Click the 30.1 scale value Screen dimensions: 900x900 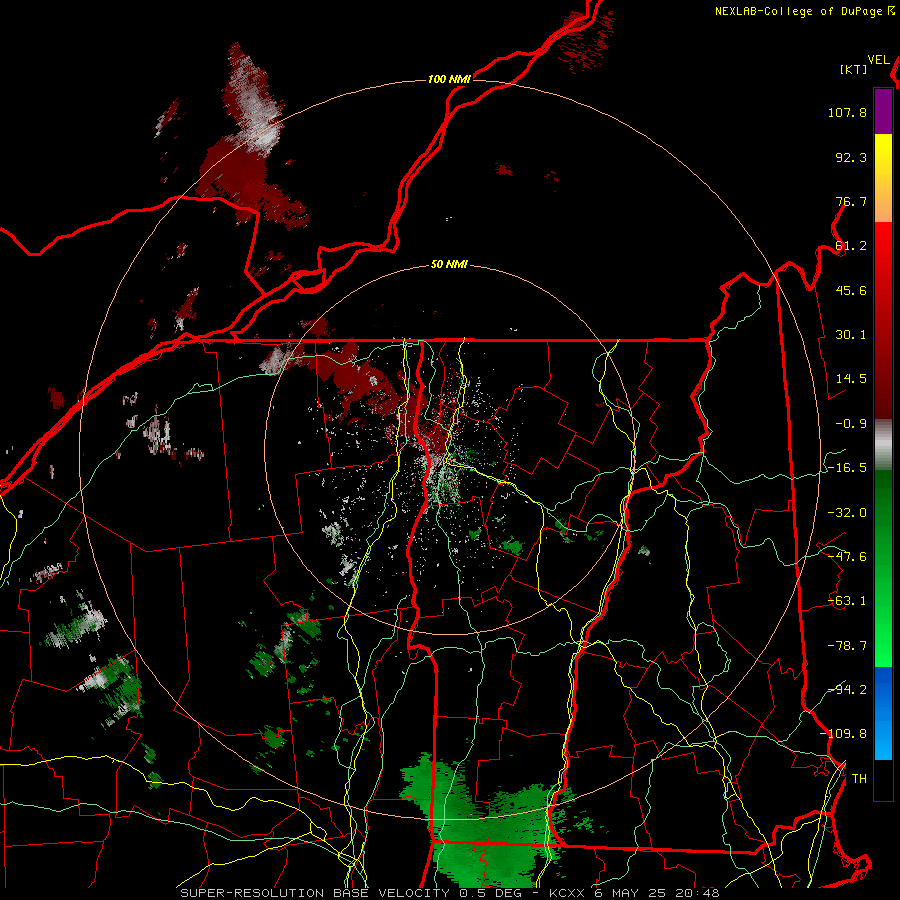click(x=851, y=335)
